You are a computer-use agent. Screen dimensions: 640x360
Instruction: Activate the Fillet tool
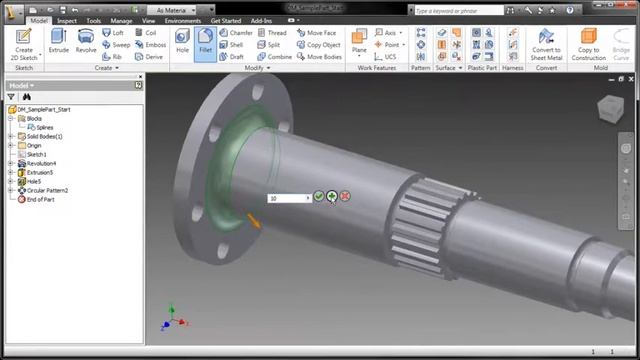coord(205,44)
